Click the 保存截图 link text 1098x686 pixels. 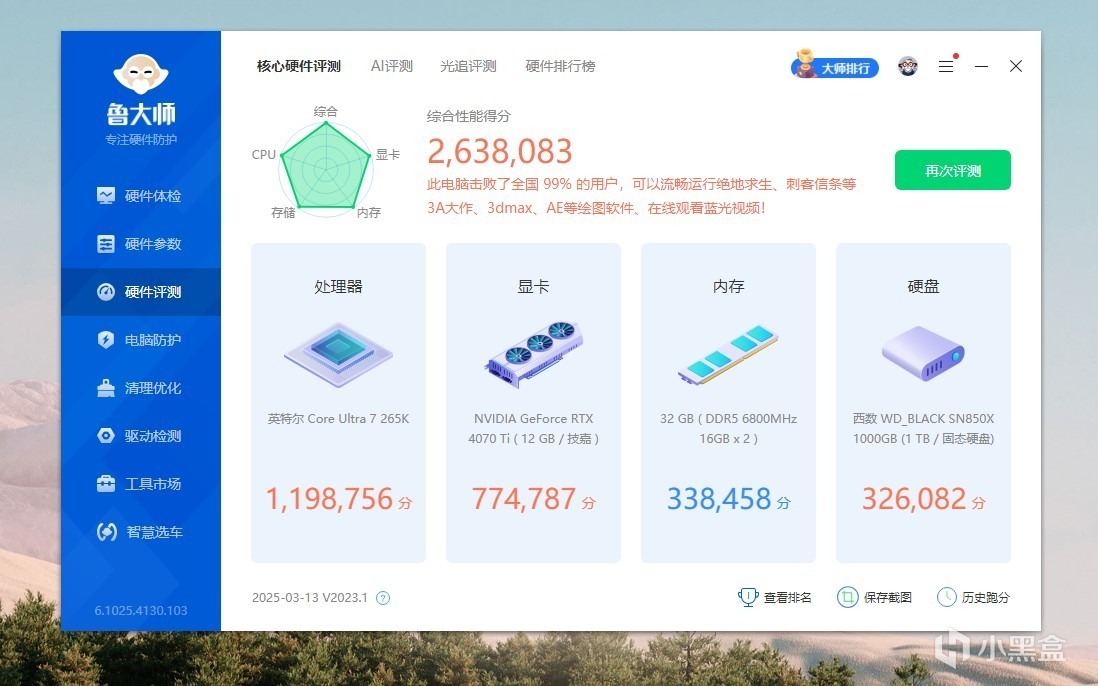[887, 598]
